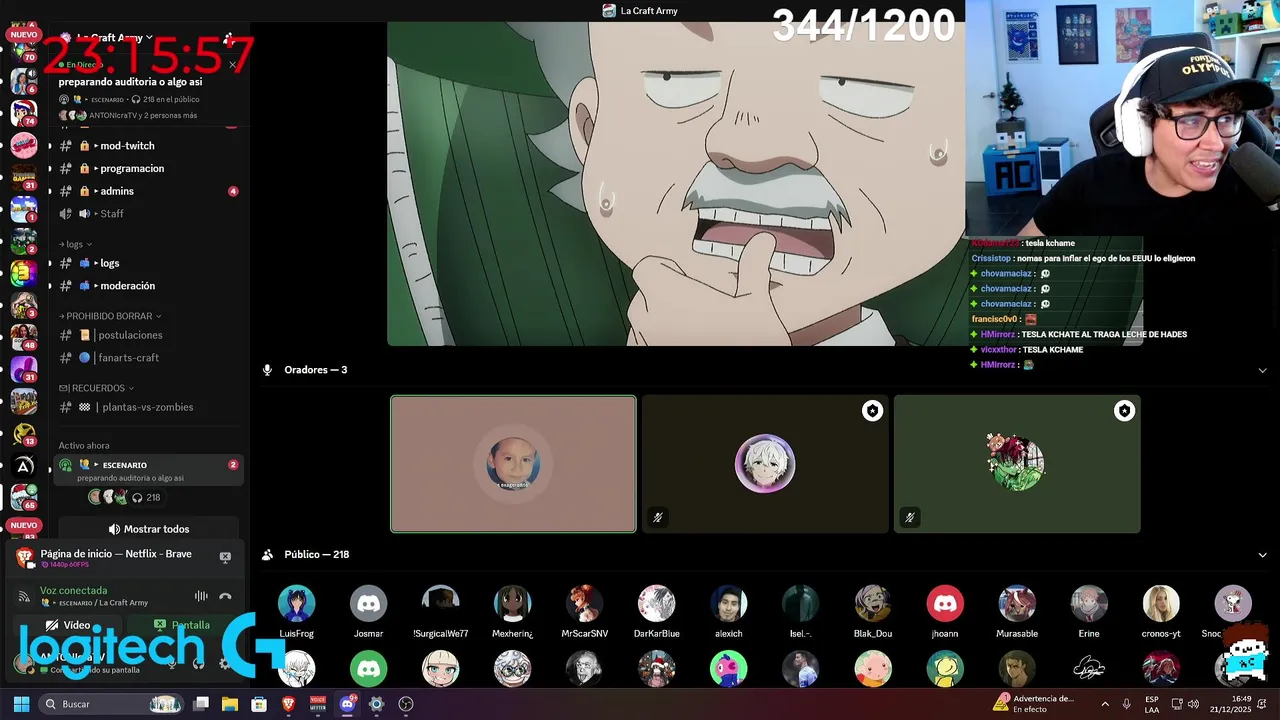
Task: Open the fanarts-craft channel
Action: (x=147, y=358)
